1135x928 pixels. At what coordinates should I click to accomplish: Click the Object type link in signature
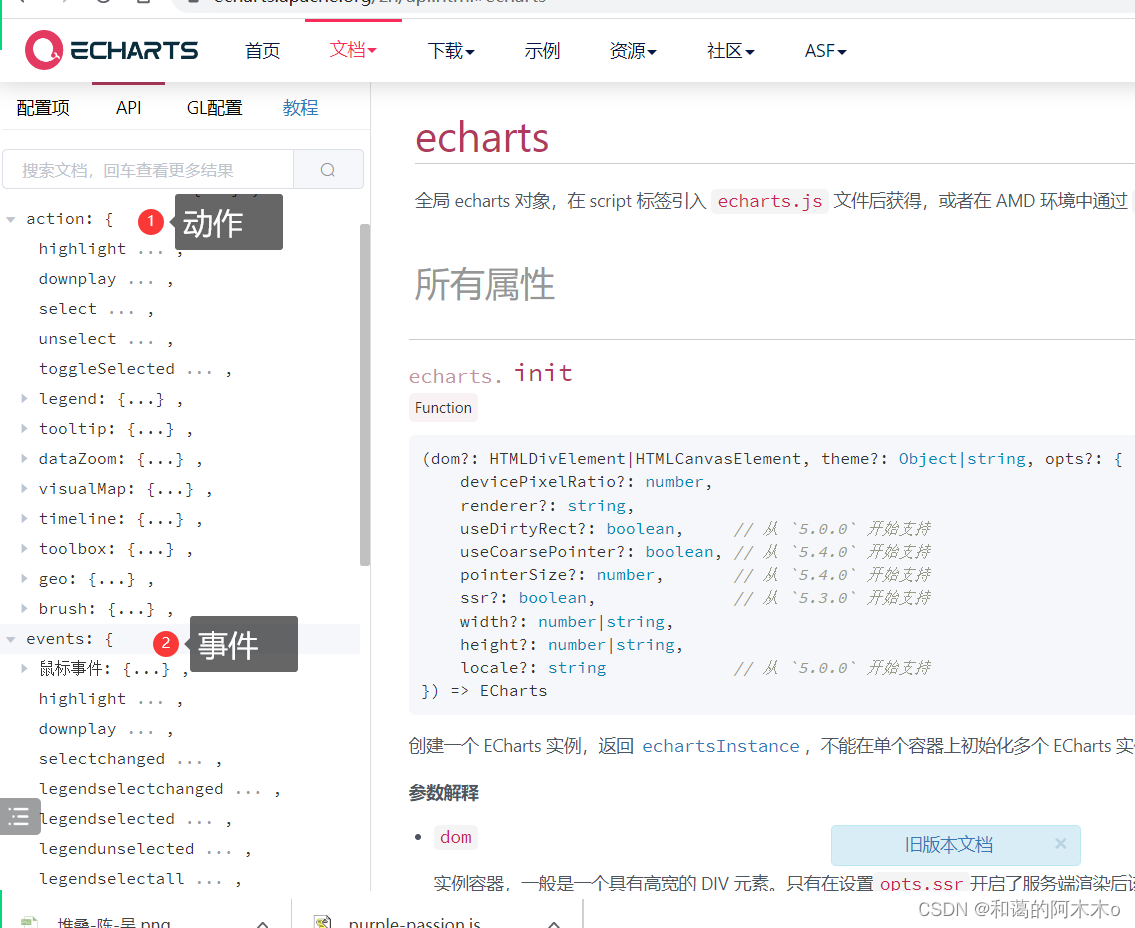pyautogui.click(x=927, y=459)
